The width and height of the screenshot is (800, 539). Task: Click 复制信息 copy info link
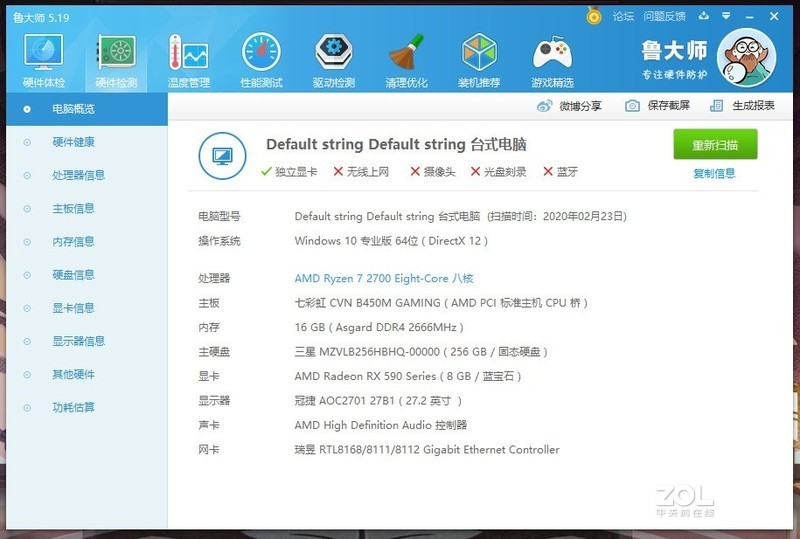tap(714, 174)
